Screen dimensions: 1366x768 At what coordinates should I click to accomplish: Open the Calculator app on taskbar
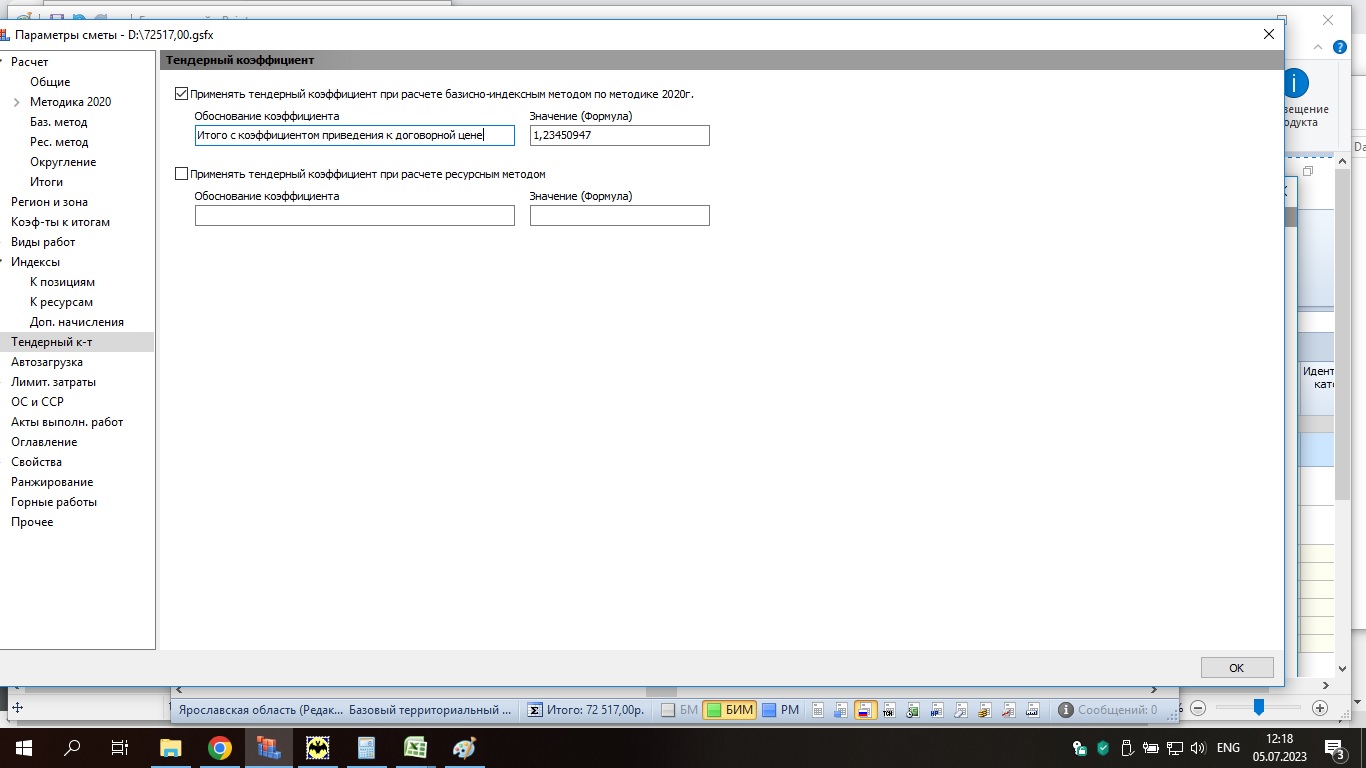(367, 748)
